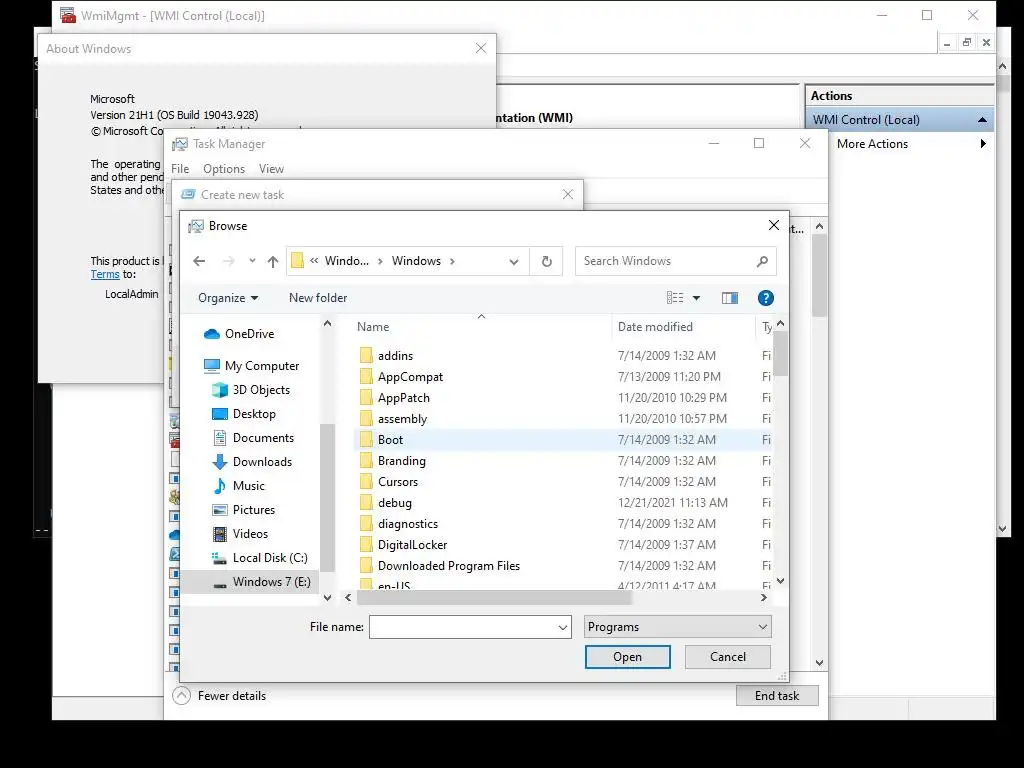Click the change view layout icon
This screenshot has height=768, width=1024.
(x=675, y=298)
